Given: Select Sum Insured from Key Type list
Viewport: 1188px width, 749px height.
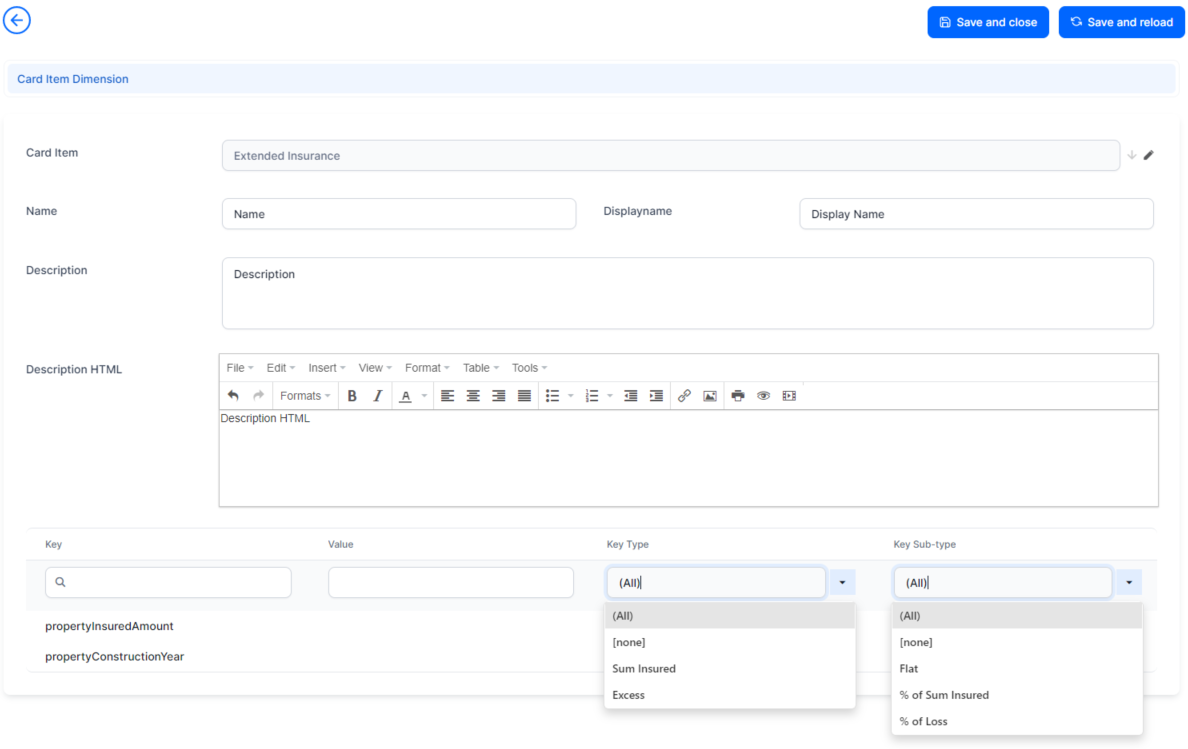Looking at the screenshot, I should click(644, 669).
